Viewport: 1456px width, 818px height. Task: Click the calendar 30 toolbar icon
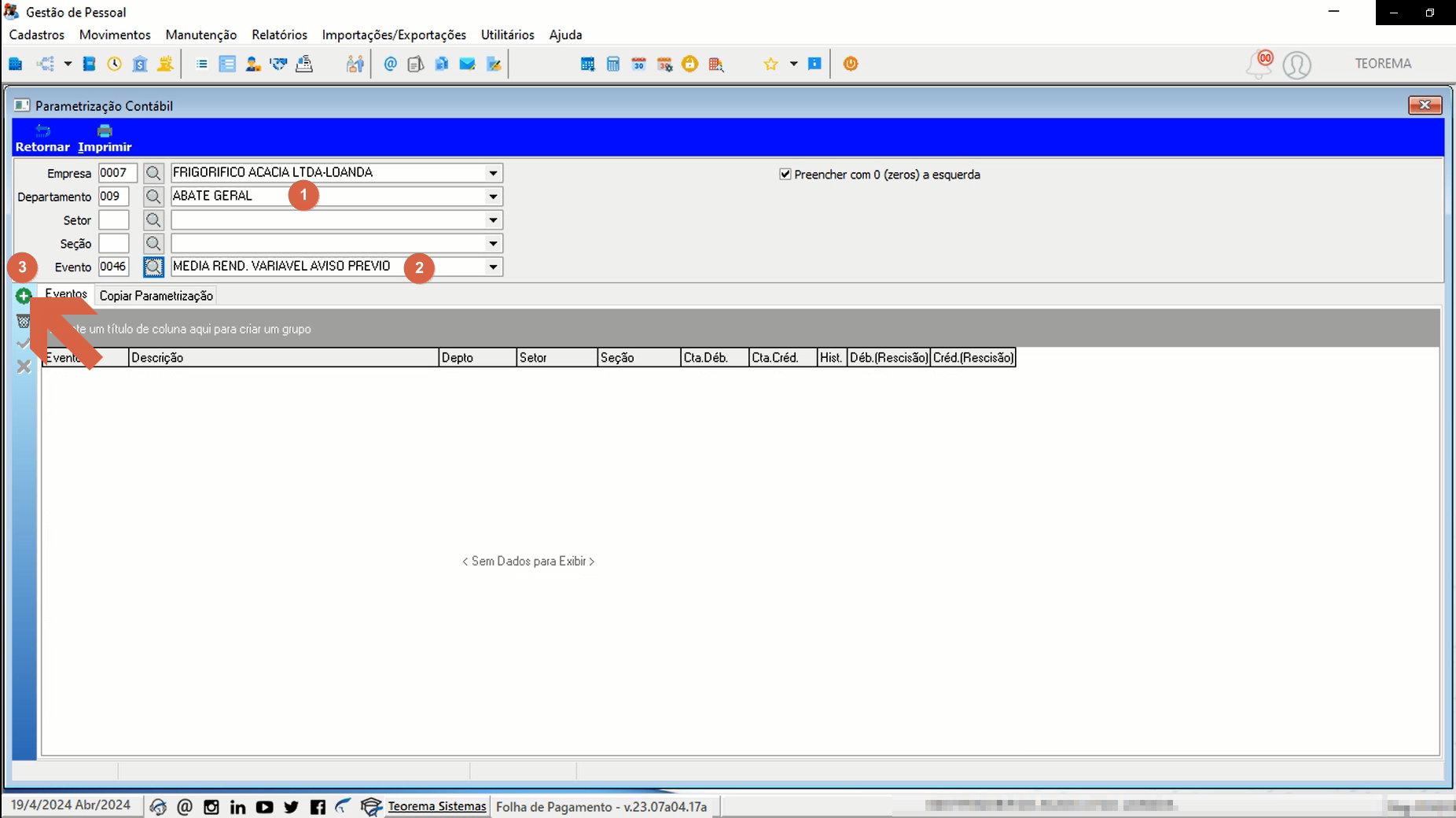638,64
